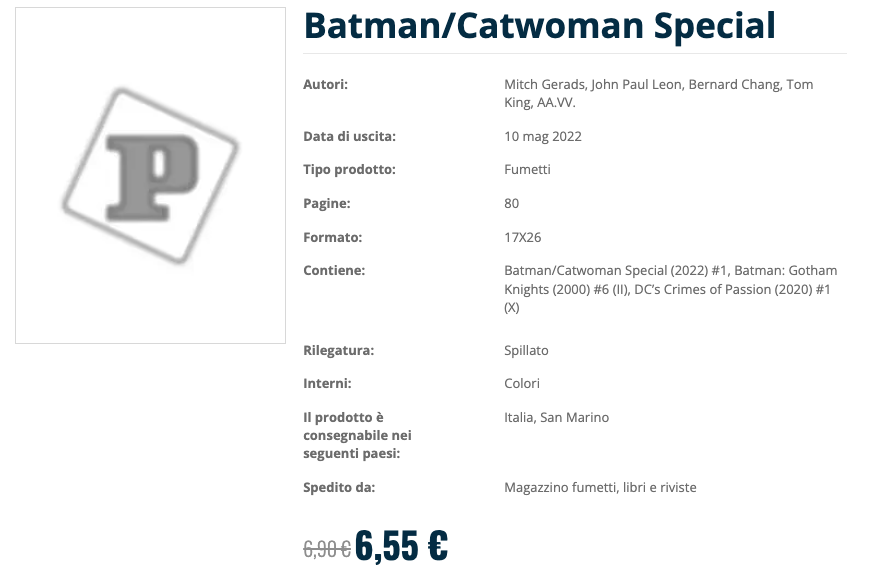Click the AA.VV. author entry
The width and height of the screenshot is (873, 588).
pyautogui.click(x=556, y=103)
